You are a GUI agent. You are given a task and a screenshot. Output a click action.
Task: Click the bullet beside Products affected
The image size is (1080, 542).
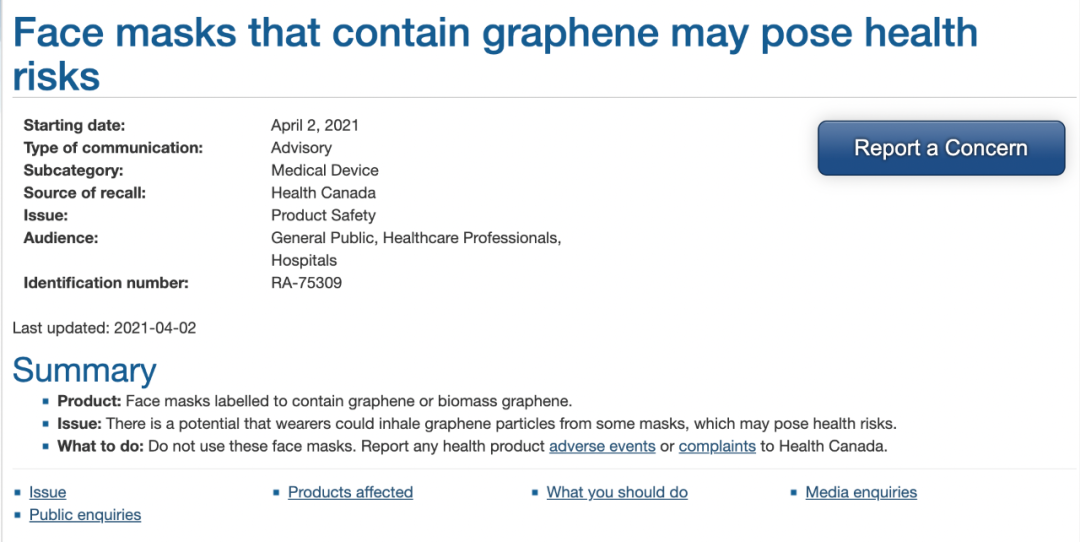276,492
